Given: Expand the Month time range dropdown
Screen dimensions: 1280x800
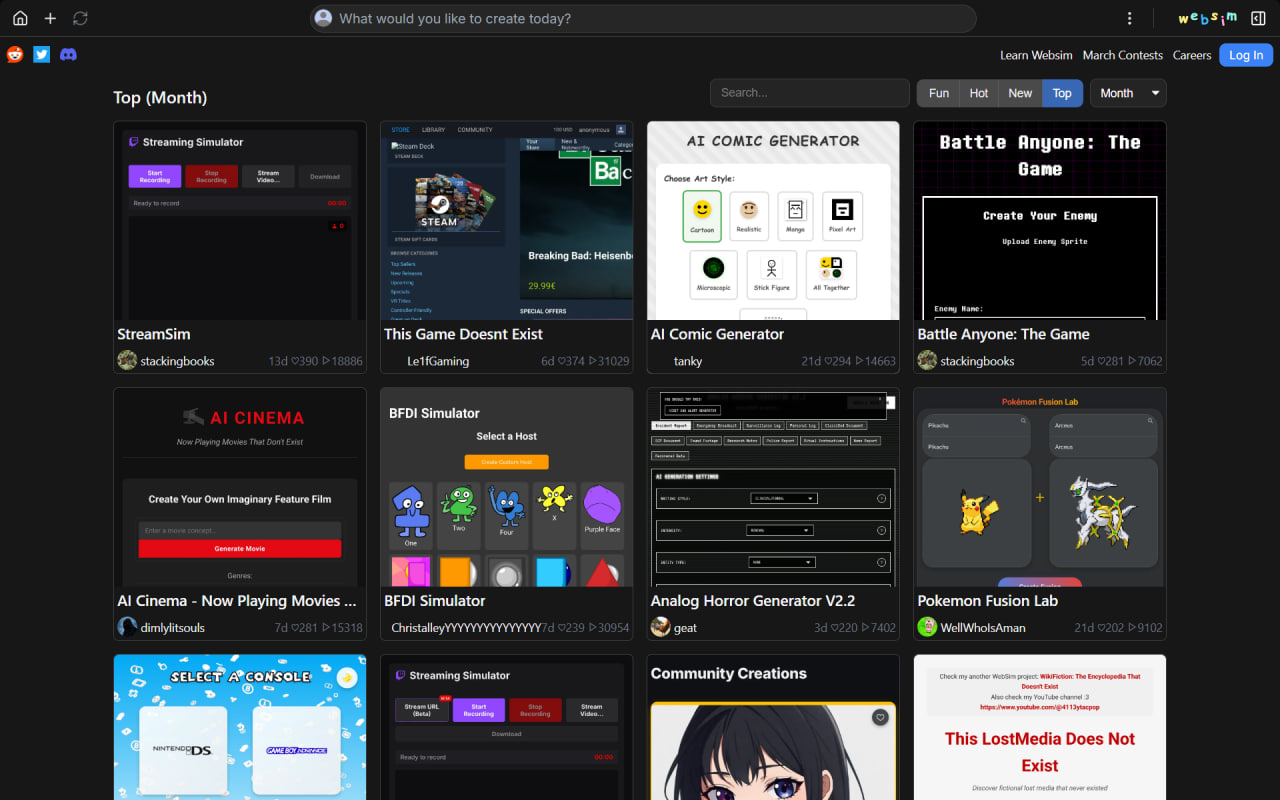Looking at the screenshot, I should (1128, 93).
